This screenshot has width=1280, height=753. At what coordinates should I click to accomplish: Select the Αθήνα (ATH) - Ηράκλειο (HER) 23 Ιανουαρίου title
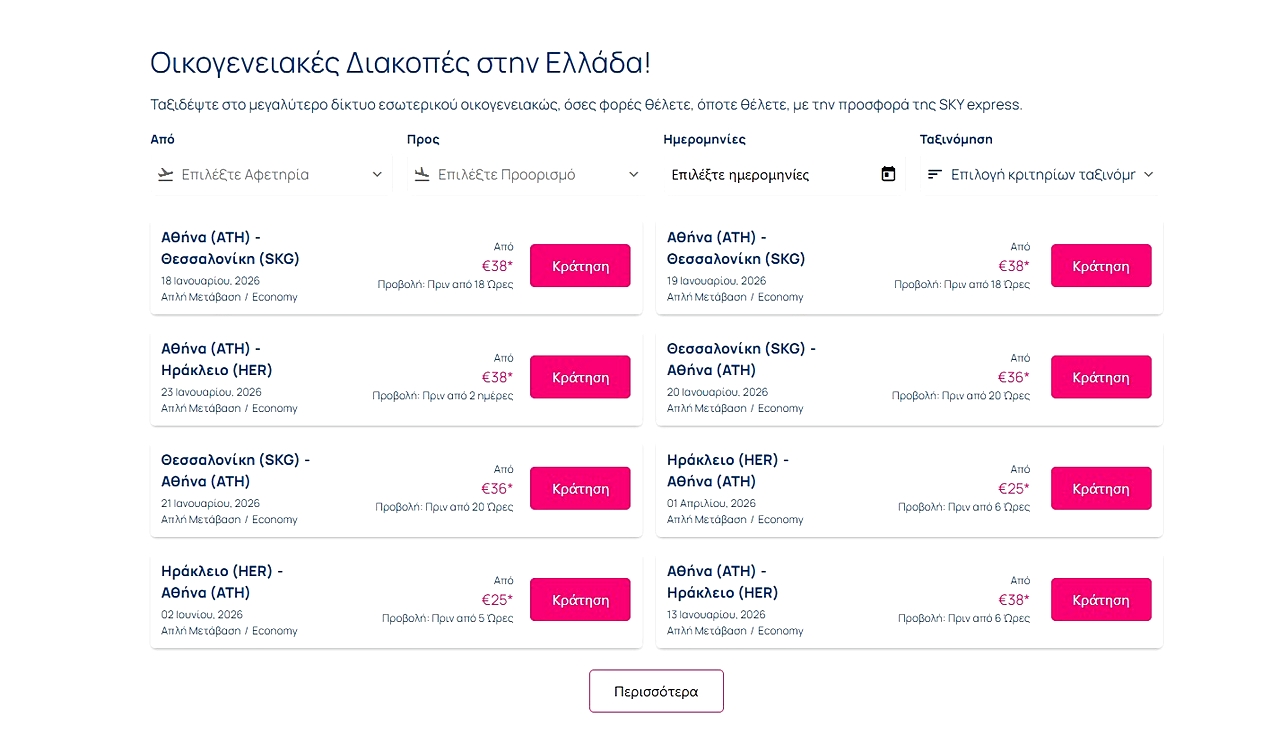pyautogui.click(x=217, y=359)
